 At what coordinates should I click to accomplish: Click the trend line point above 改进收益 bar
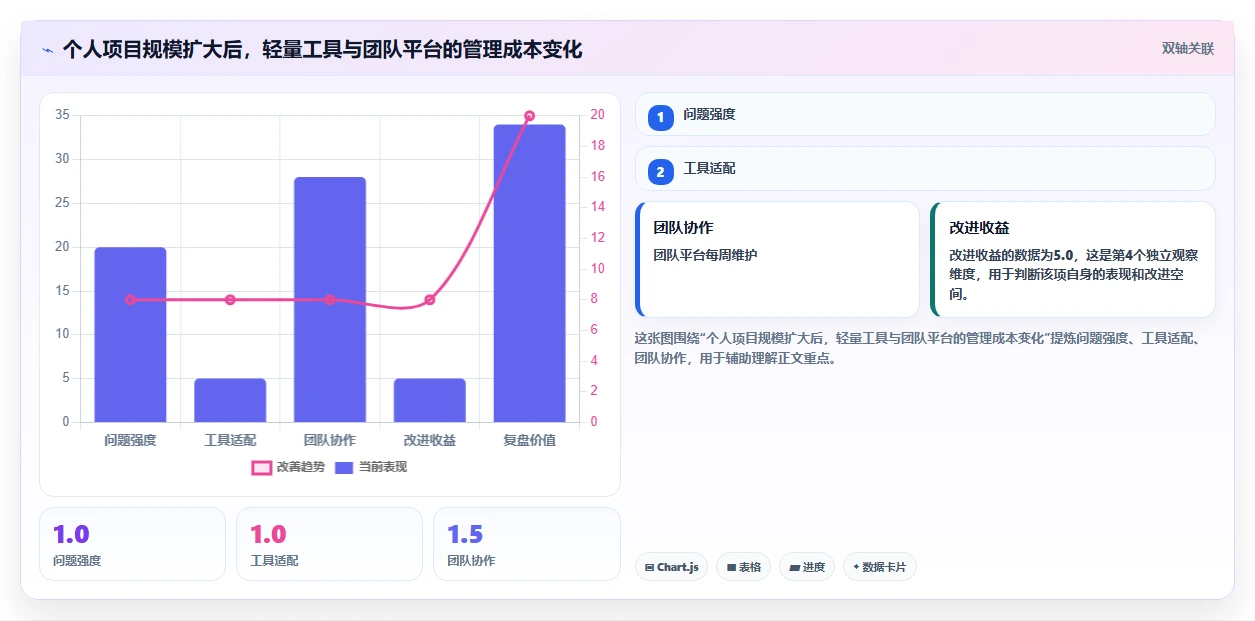(430, 300)
